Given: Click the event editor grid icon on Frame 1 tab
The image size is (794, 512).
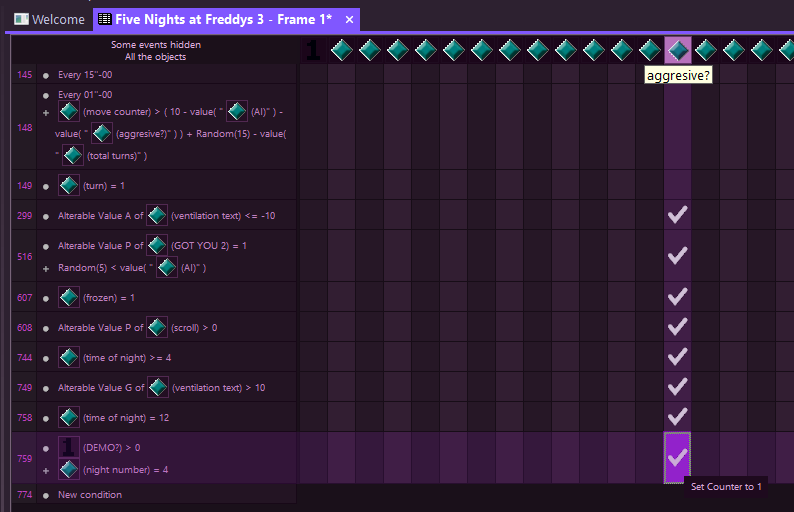Looking at the screenshot, I should click(104, 19).
